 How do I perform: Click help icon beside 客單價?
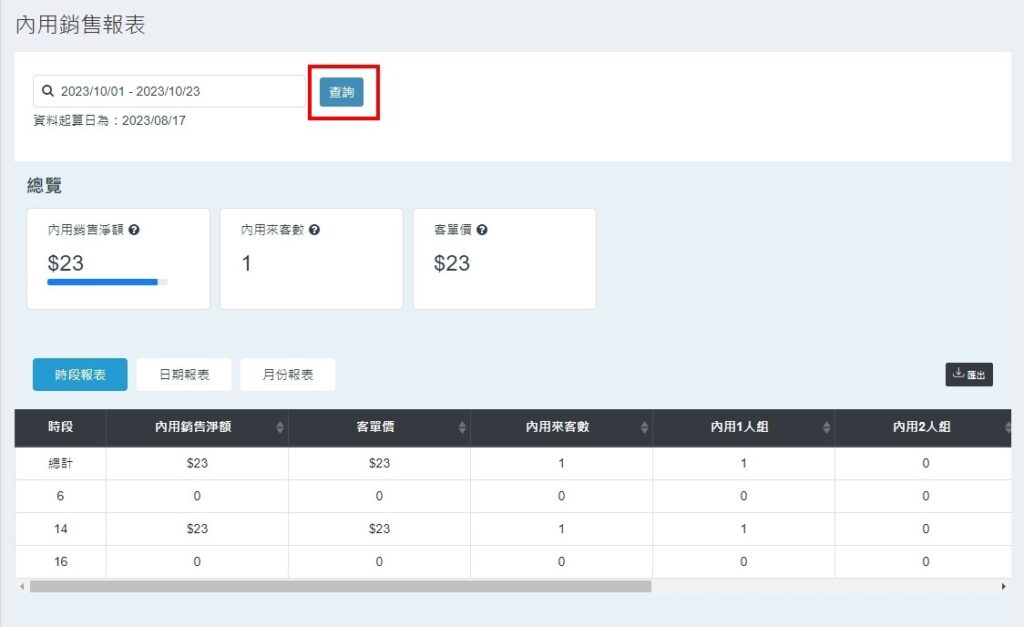(482, 230)
